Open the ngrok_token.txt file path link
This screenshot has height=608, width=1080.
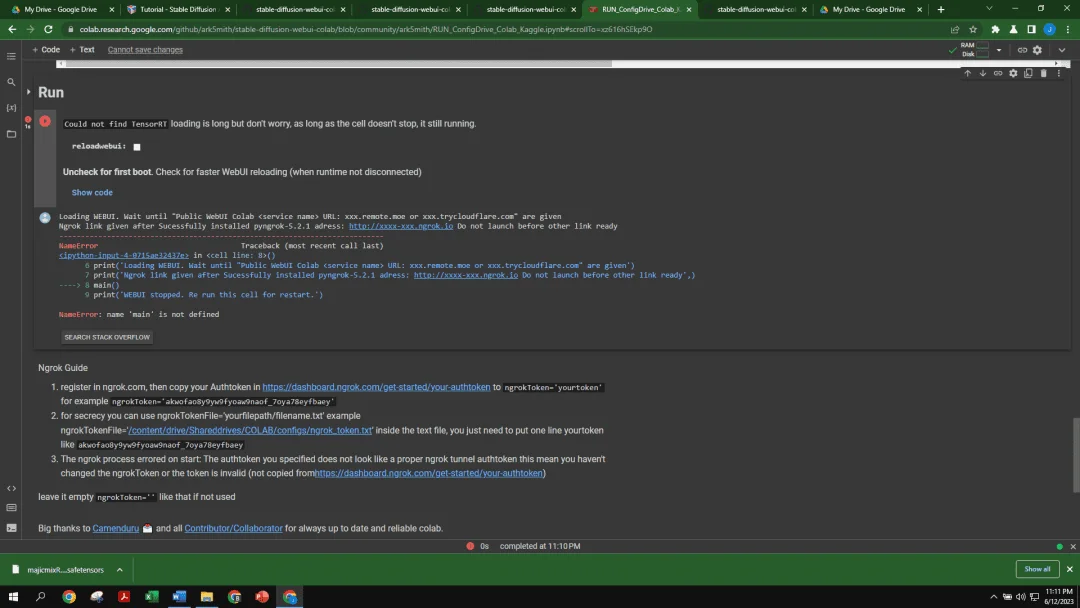click(250, 430)
